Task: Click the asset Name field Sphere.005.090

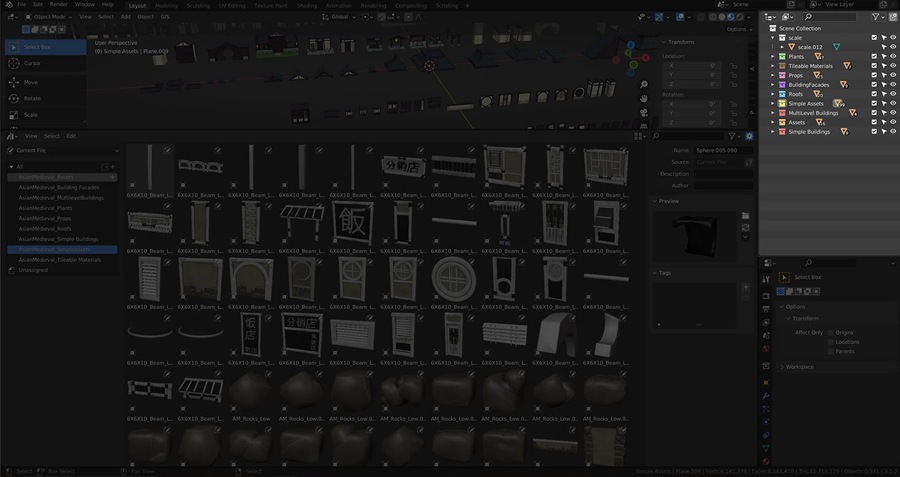Action: (723, 150)
